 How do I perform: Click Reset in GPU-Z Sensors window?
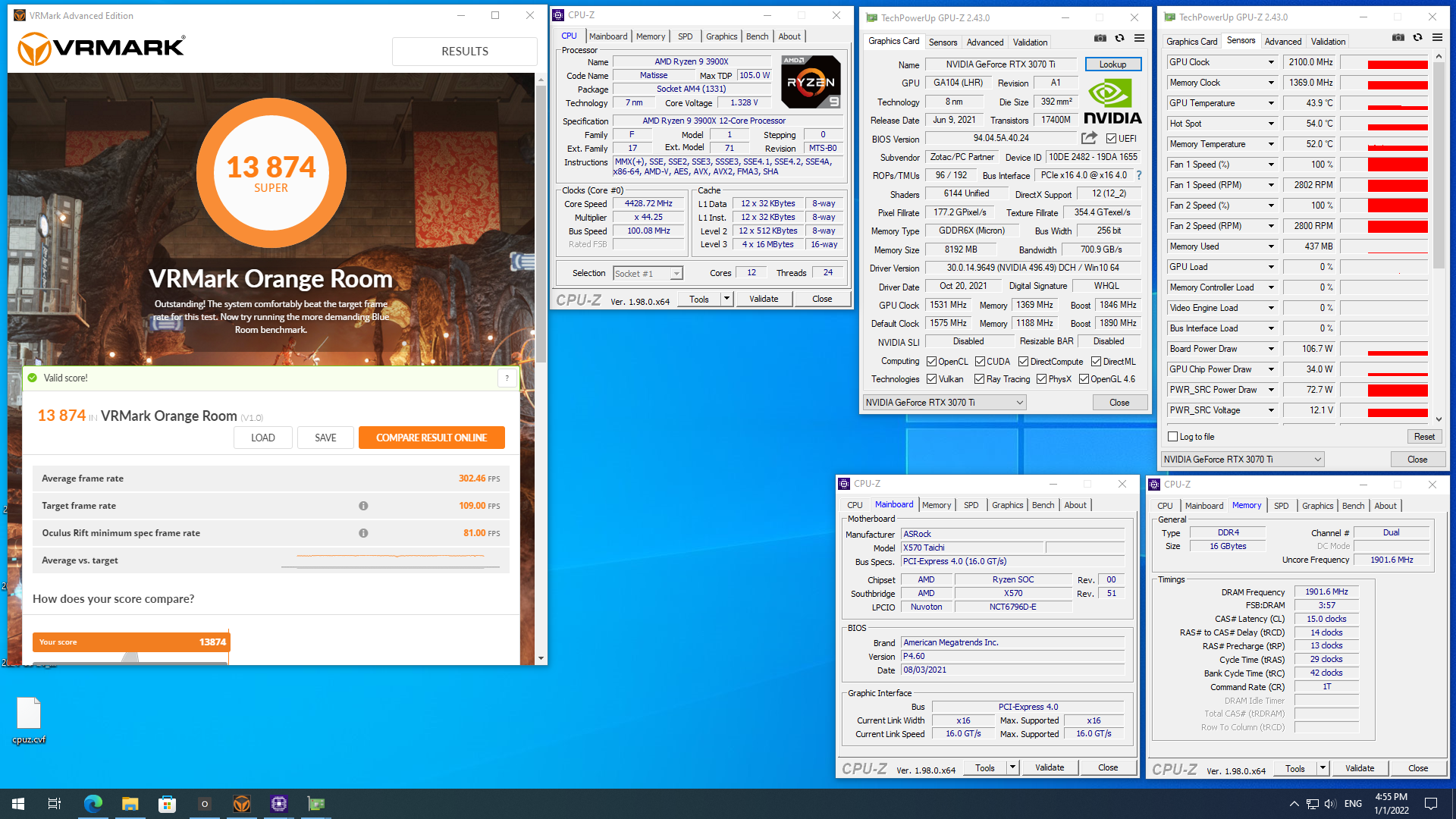[x=1424, y=437]
